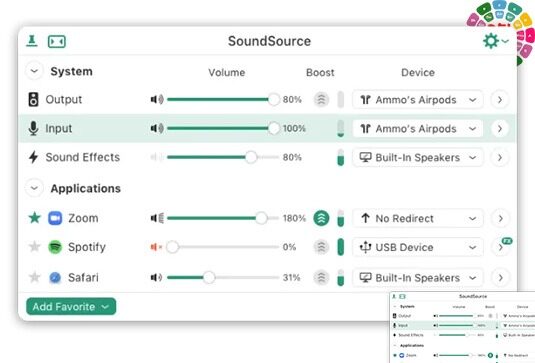535x363 pixels.
Task: Open the Safari Built-In Speakers dropdown
Action: [418, 278]
